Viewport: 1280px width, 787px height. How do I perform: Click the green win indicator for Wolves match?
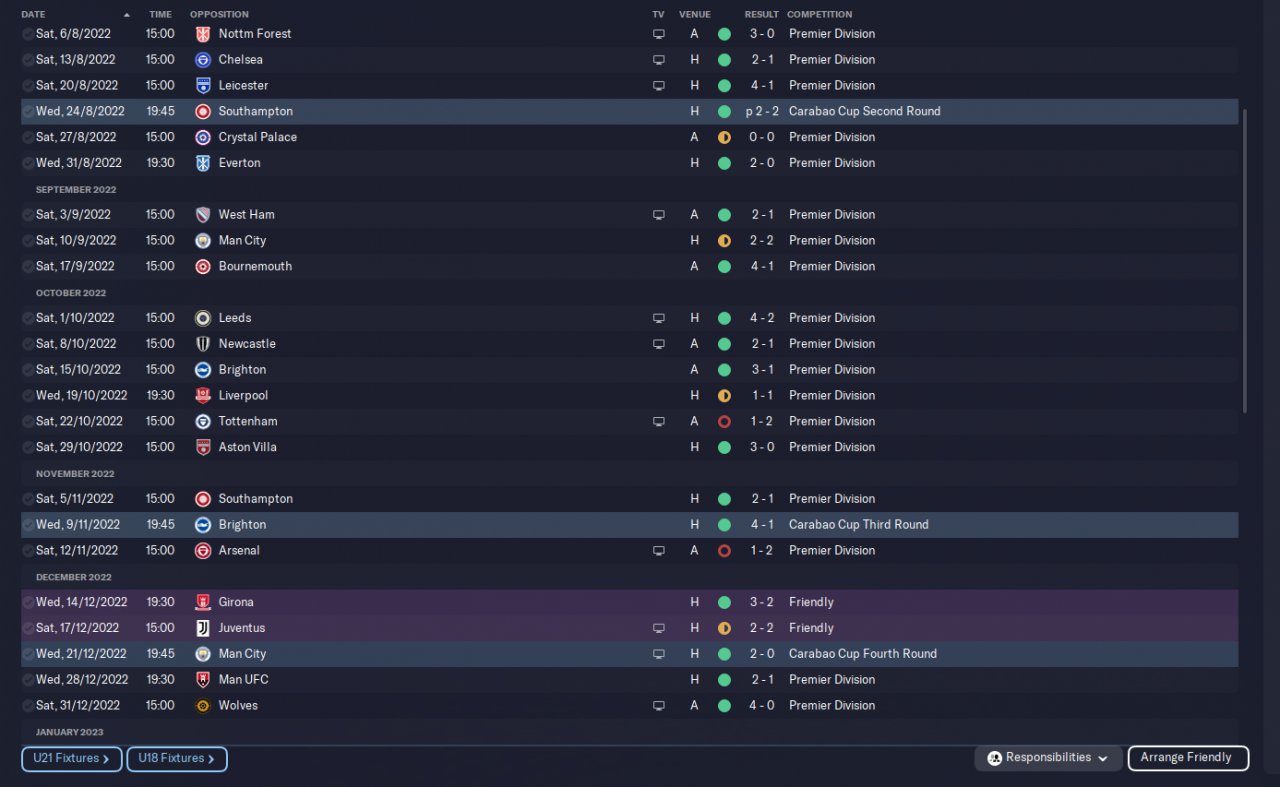[x=724, y=705]
